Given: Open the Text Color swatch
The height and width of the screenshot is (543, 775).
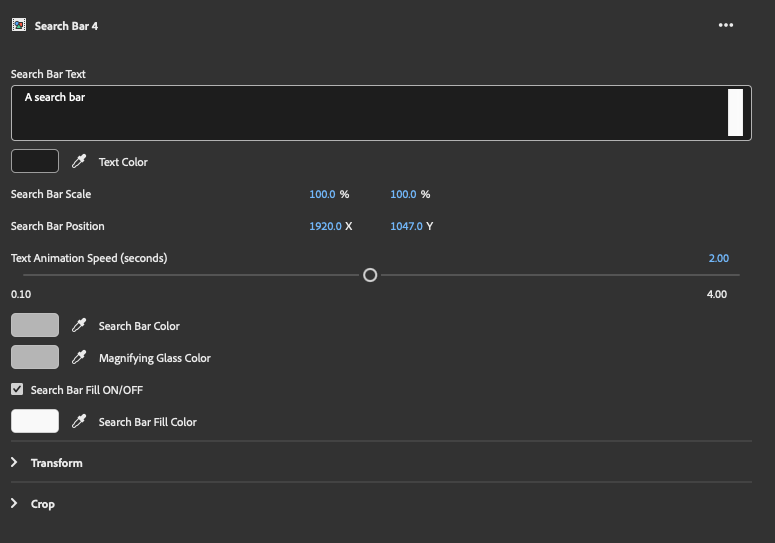Looking at the screenshot, I should (35, 161).
